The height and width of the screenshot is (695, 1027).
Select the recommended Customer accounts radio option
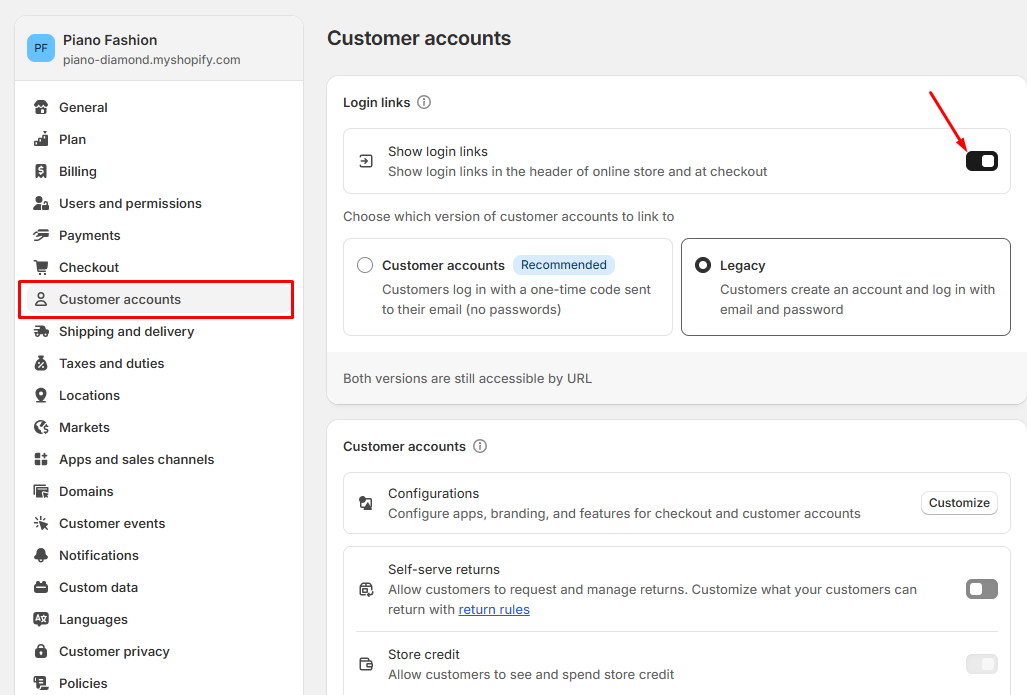click(x=365, y=265)
